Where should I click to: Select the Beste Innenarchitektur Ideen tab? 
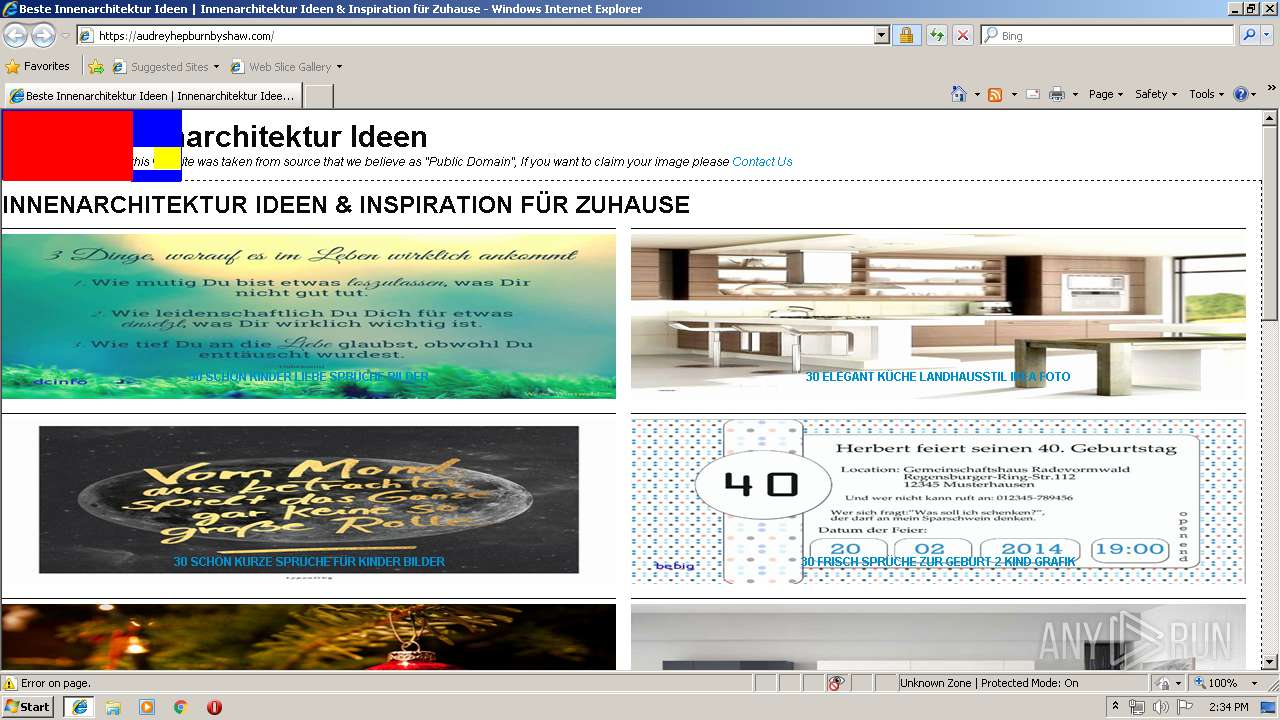pos(153,96)
